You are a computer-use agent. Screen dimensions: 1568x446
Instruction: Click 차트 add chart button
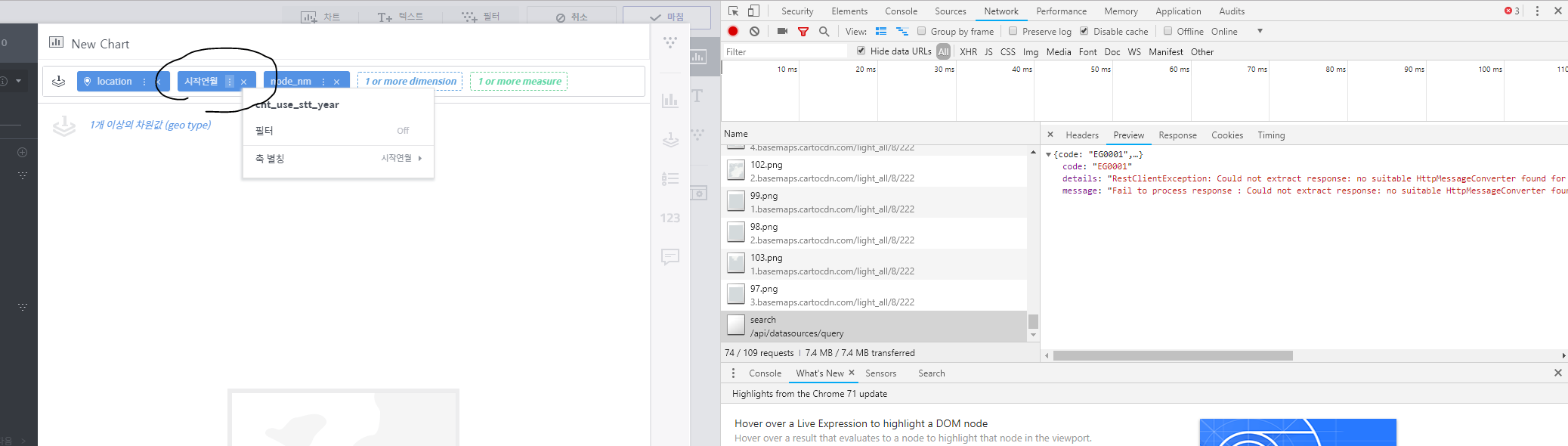coord(321,17)
